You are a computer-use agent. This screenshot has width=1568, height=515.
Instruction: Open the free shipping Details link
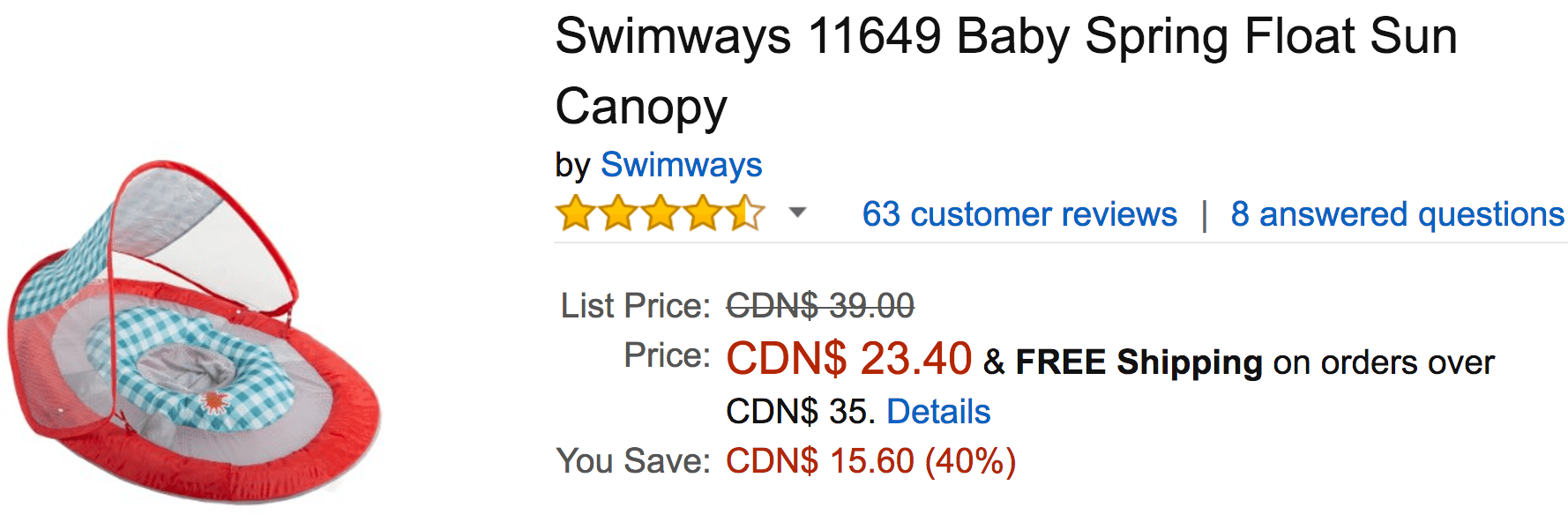[x=938, y=412]
